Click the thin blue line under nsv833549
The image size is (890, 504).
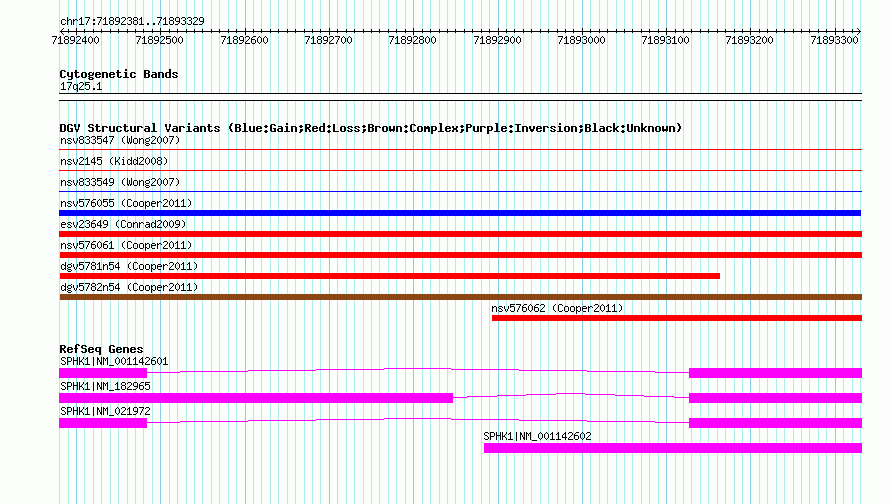coord(460,192)
